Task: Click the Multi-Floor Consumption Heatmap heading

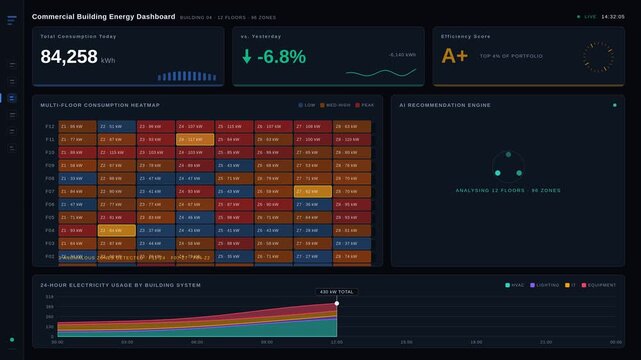Action: click(x=100, y=105)
